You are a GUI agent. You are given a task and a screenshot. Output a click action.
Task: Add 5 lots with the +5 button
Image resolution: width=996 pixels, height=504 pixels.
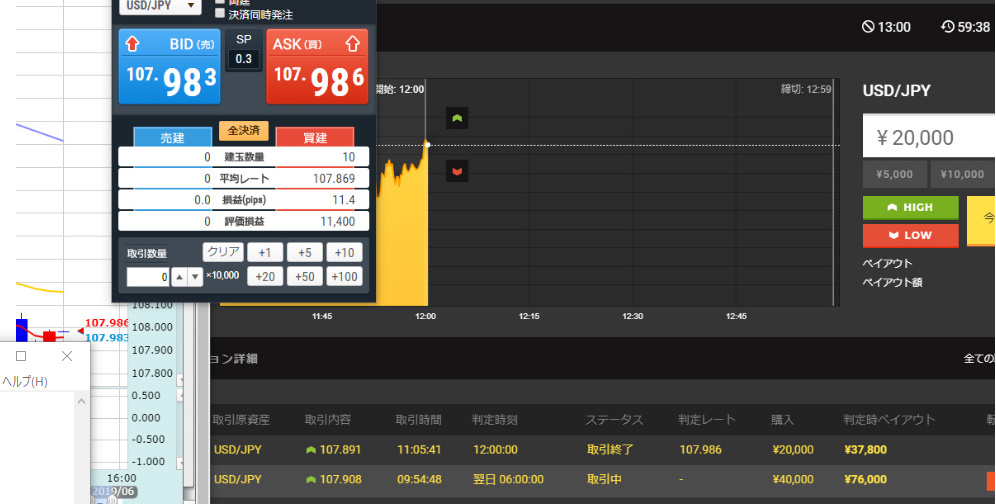(x=305, y=252)
